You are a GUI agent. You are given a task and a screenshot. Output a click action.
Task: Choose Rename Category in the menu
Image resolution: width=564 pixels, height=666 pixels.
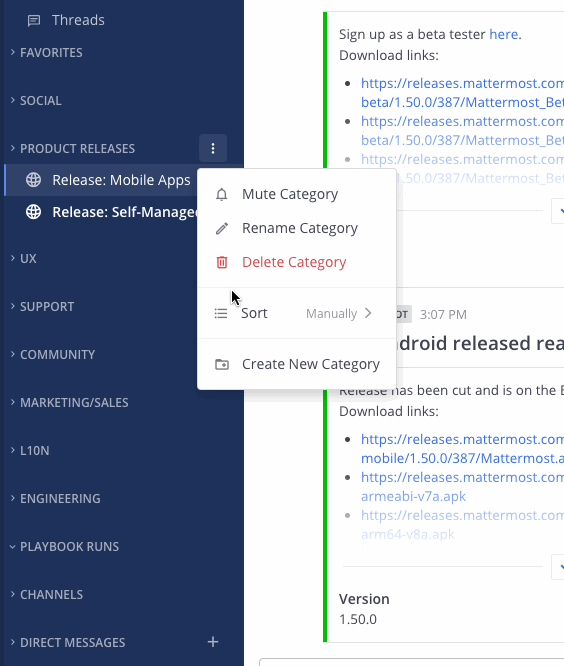(296, 228)
